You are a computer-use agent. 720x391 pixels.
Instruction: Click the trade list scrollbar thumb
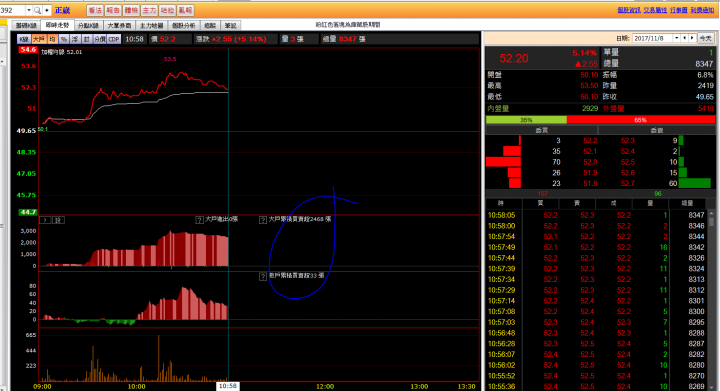coord(711,221)
